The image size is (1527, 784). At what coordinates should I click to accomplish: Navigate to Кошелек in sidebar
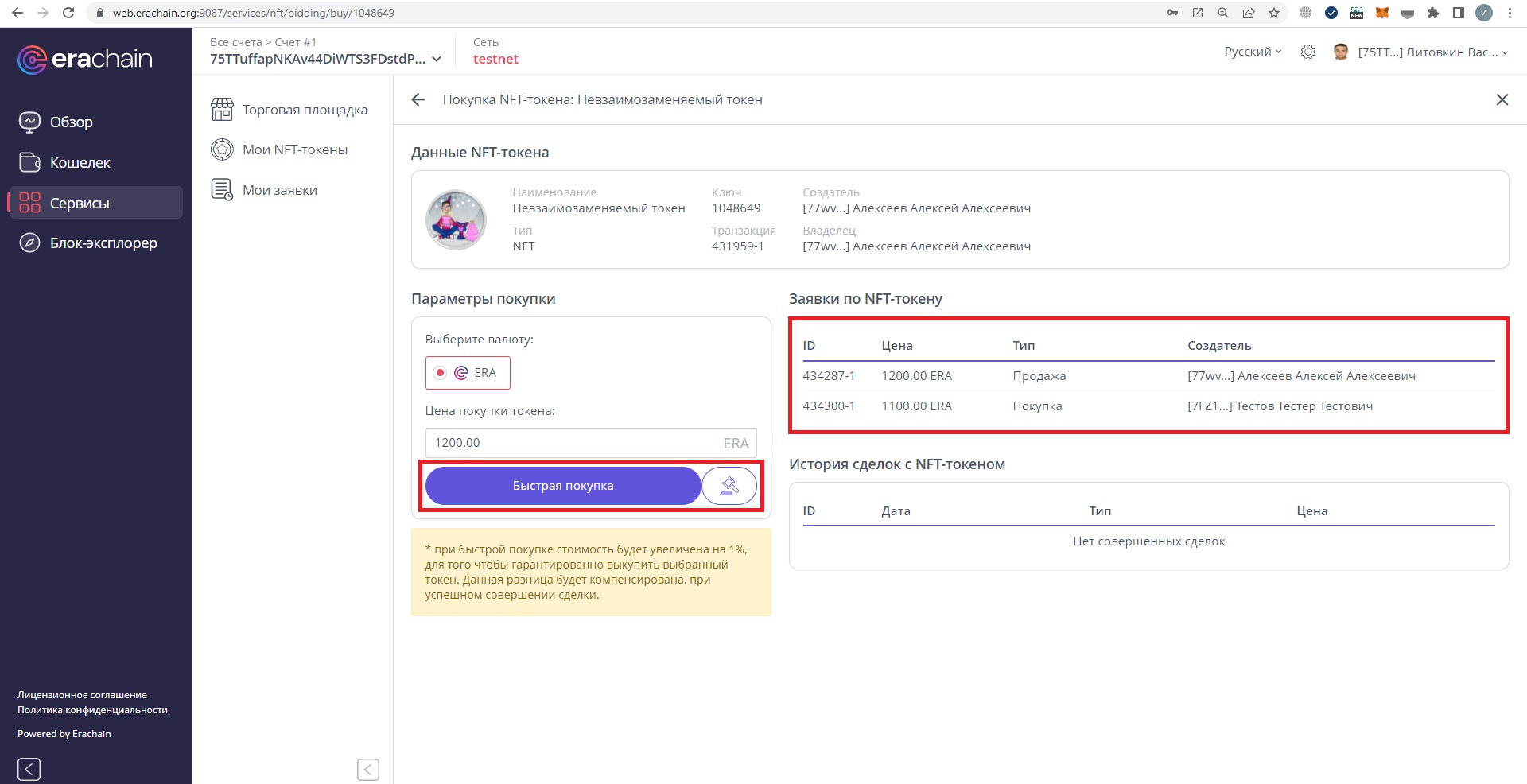pos(80,163)
